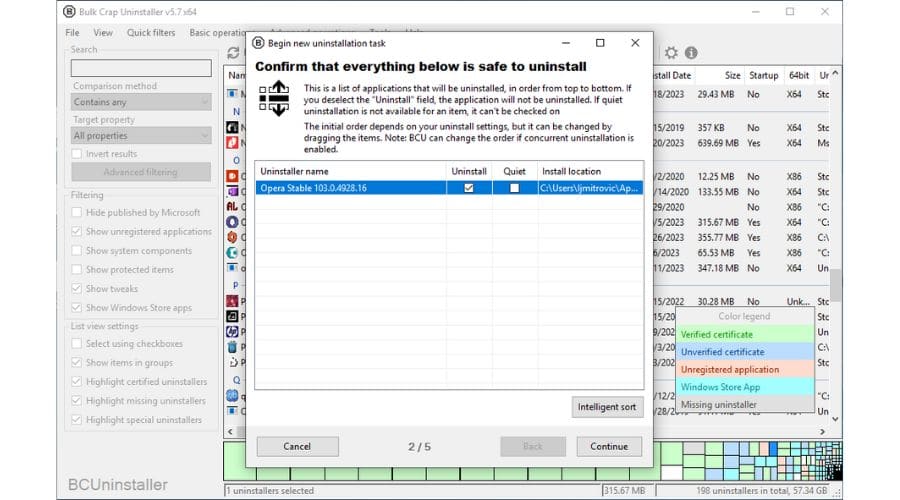
Task: Click the Cancel button in dialog
Action: pyautogui.click(x=297, y=446)
